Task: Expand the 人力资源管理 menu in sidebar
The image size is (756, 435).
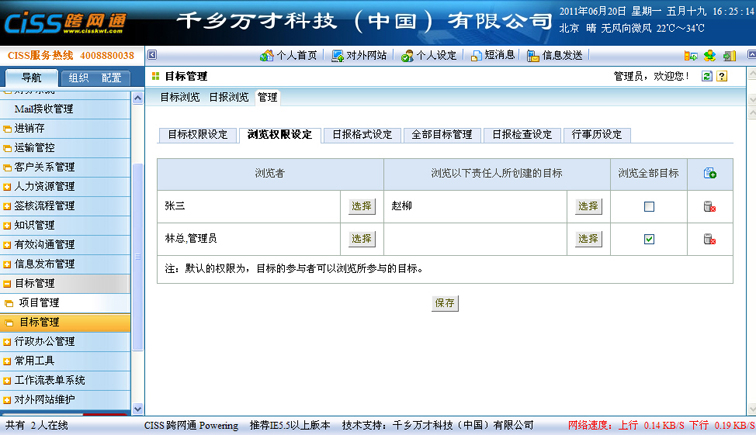Action: tap(44, 186)
